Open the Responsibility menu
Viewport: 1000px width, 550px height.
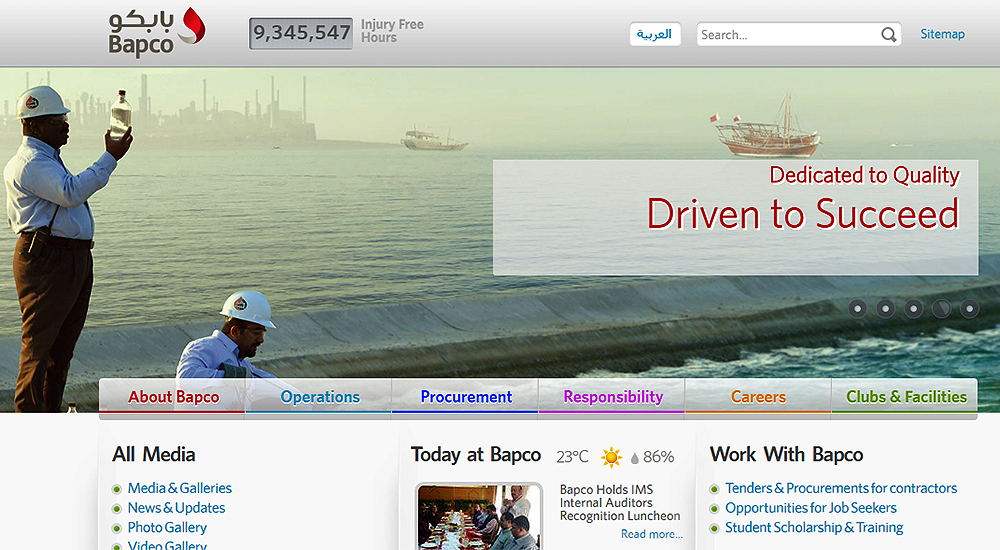612,396
